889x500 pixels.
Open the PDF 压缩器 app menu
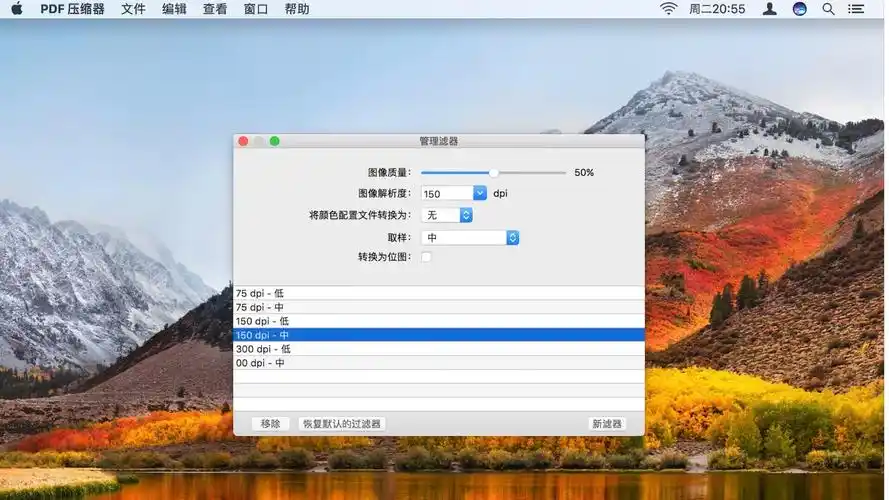[72, 9]
